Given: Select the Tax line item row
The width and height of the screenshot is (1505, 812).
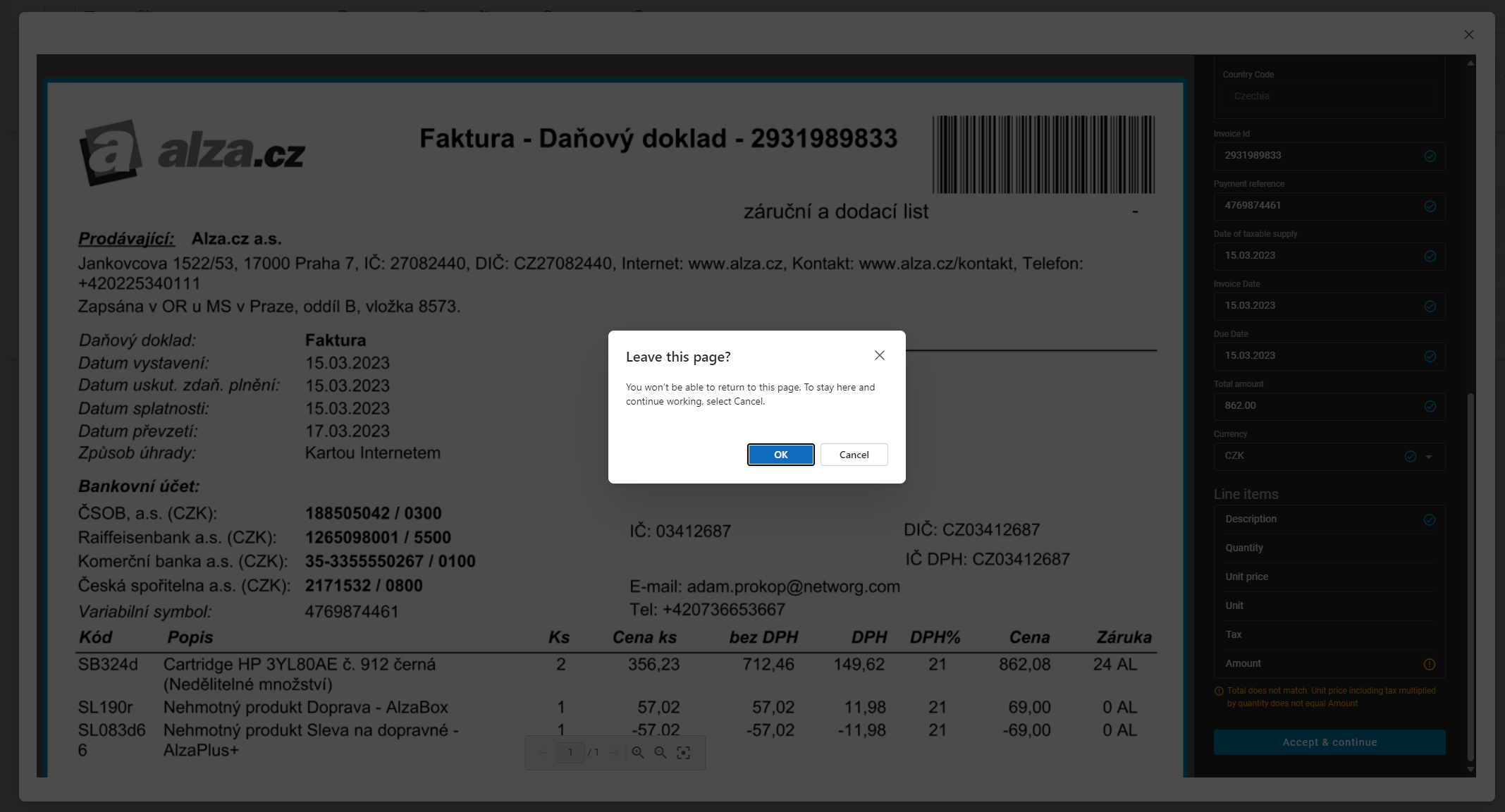Looking at the screenshot, I should [1329, 635].
